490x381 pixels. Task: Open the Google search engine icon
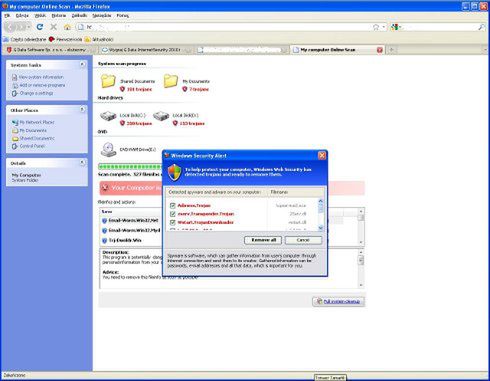[395, 27]
